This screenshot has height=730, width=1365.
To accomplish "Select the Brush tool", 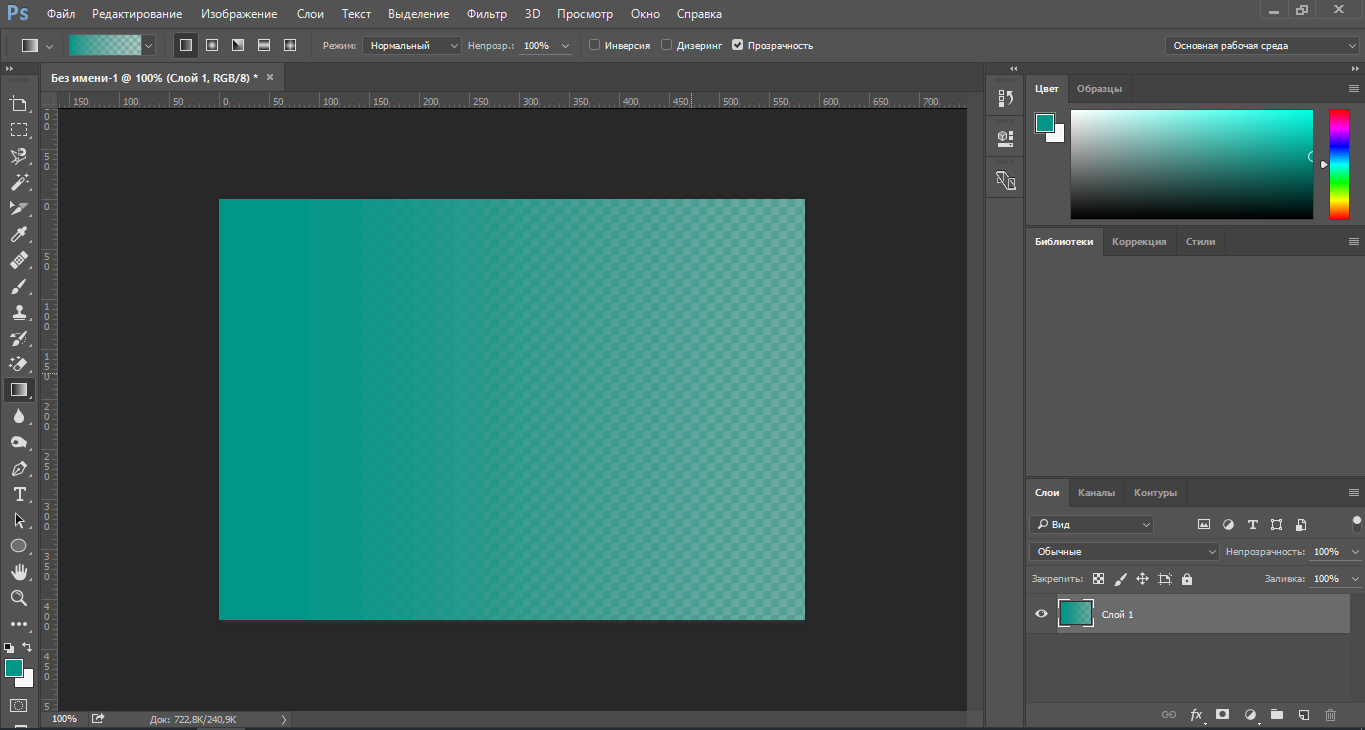I will click(x=19, y=286).
